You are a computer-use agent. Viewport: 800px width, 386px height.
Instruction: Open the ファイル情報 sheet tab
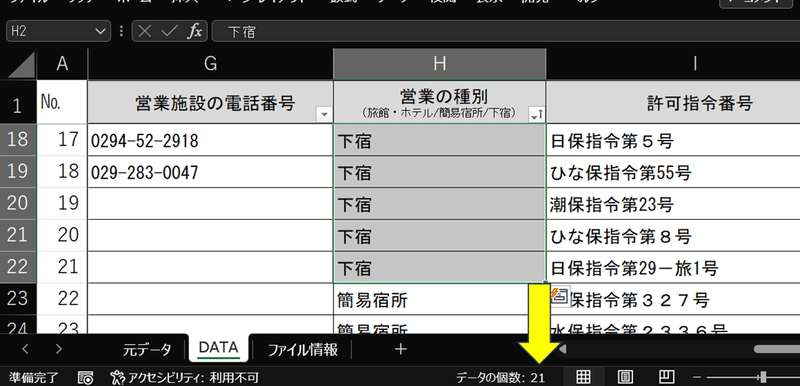click(303, 350)
